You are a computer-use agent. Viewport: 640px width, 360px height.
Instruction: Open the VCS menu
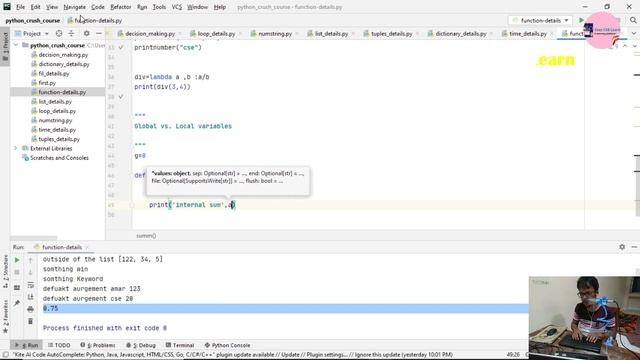[177, 7]
